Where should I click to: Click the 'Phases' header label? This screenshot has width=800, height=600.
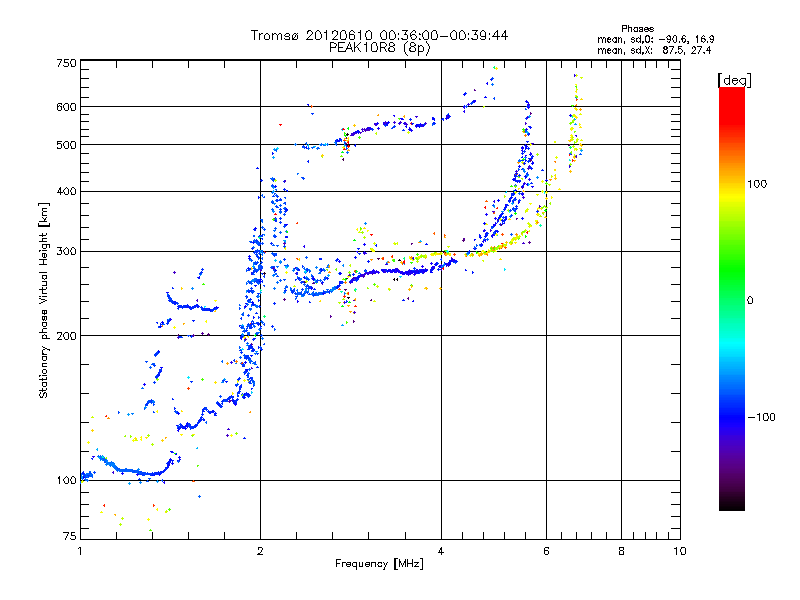pyautogui.click(x=637, y=29)
